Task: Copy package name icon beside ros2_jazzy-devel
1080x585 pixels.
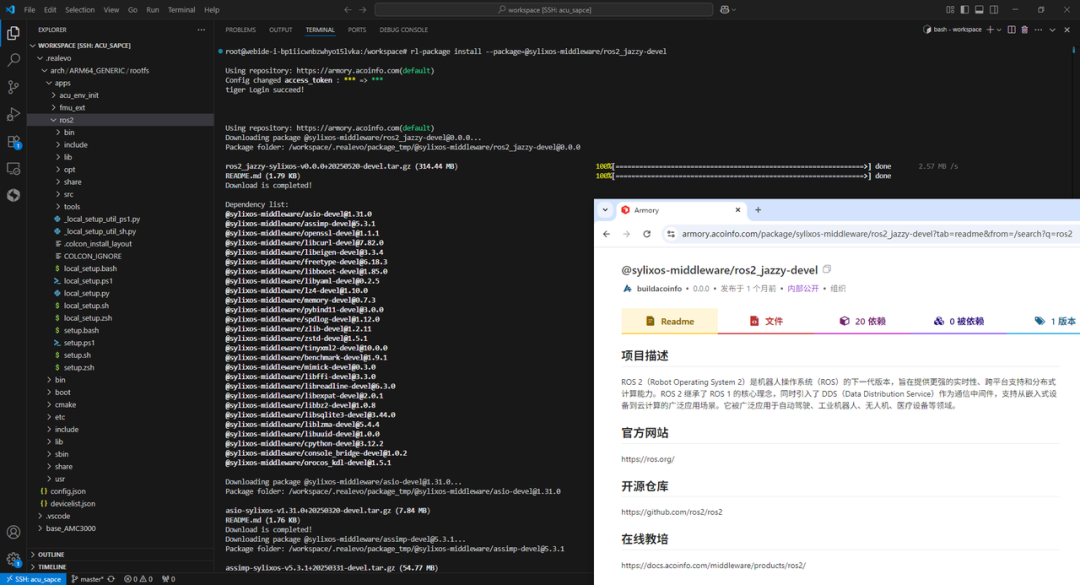Action: tap(827, 269)
